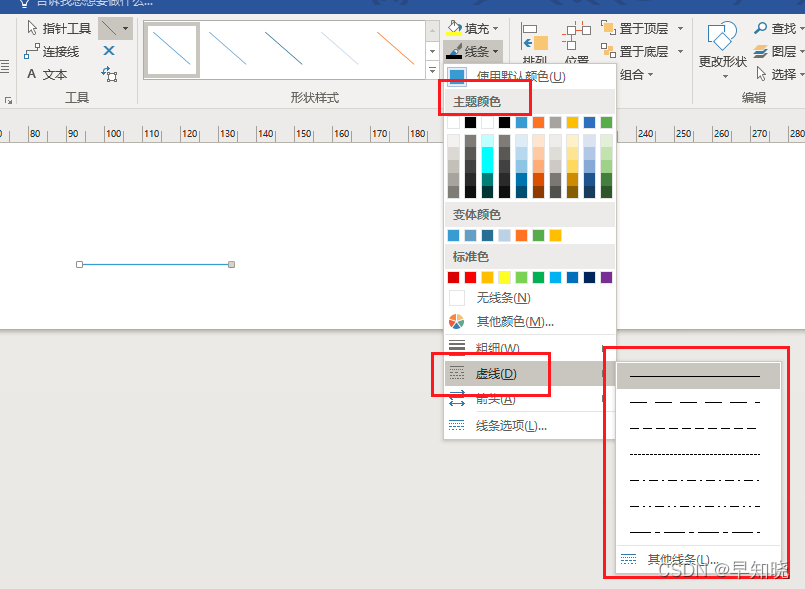Click the Position (位置) icon

[576, 43]
